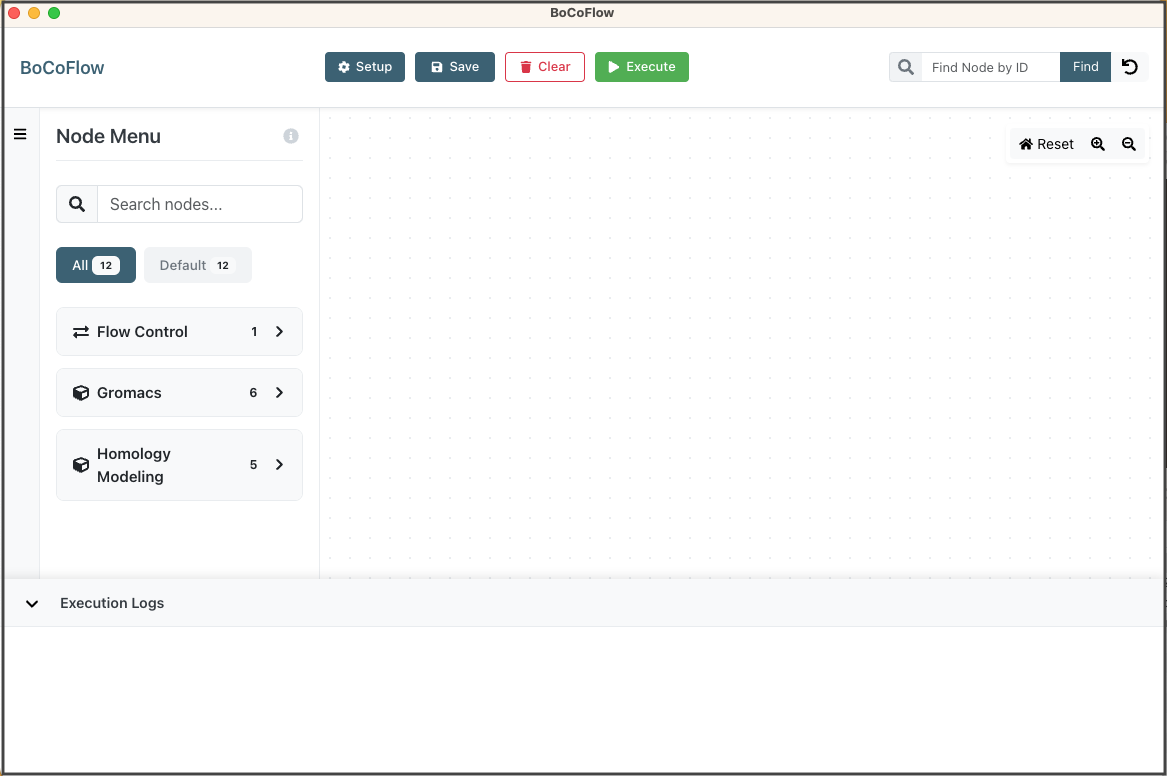1167x776 pixels.
Task: Click the Node Menu info icon
Action: [291, 136]
